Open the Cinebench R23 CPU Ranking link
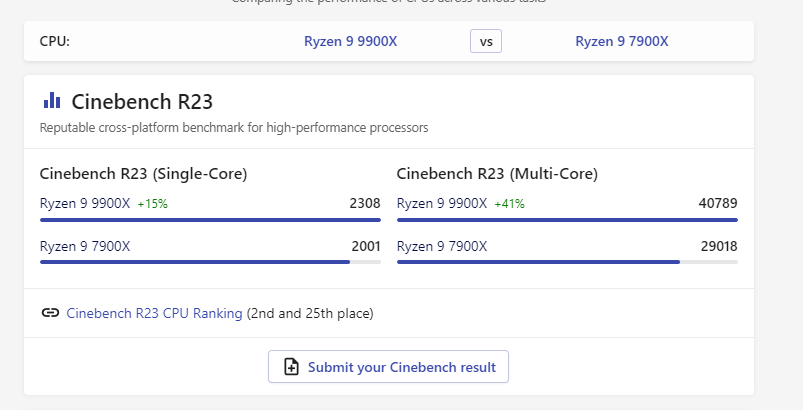Screen dimensions: 803x410 click(154, 313)
